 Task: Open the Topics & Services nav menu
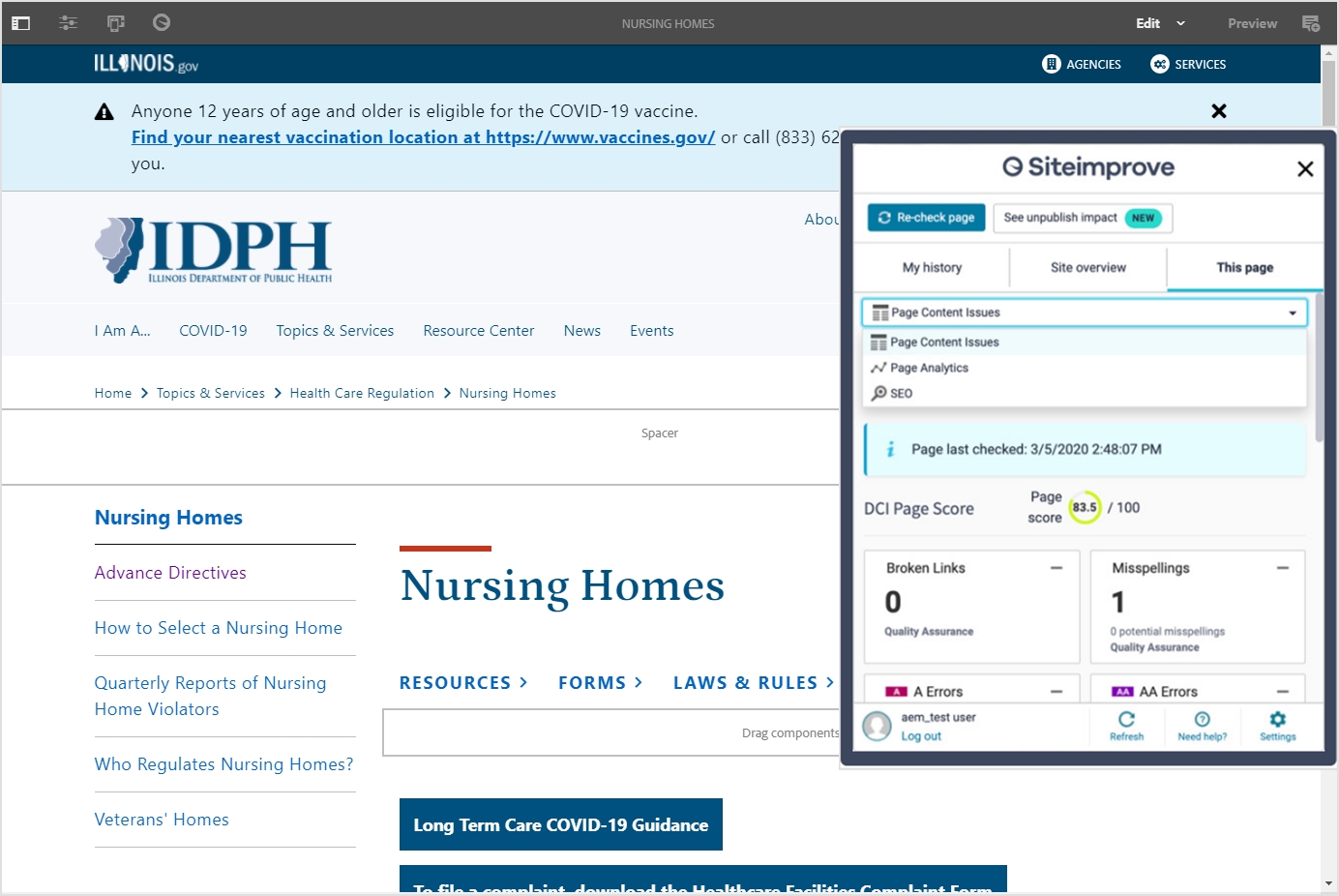pyautogui.click(x=335, y=331)
